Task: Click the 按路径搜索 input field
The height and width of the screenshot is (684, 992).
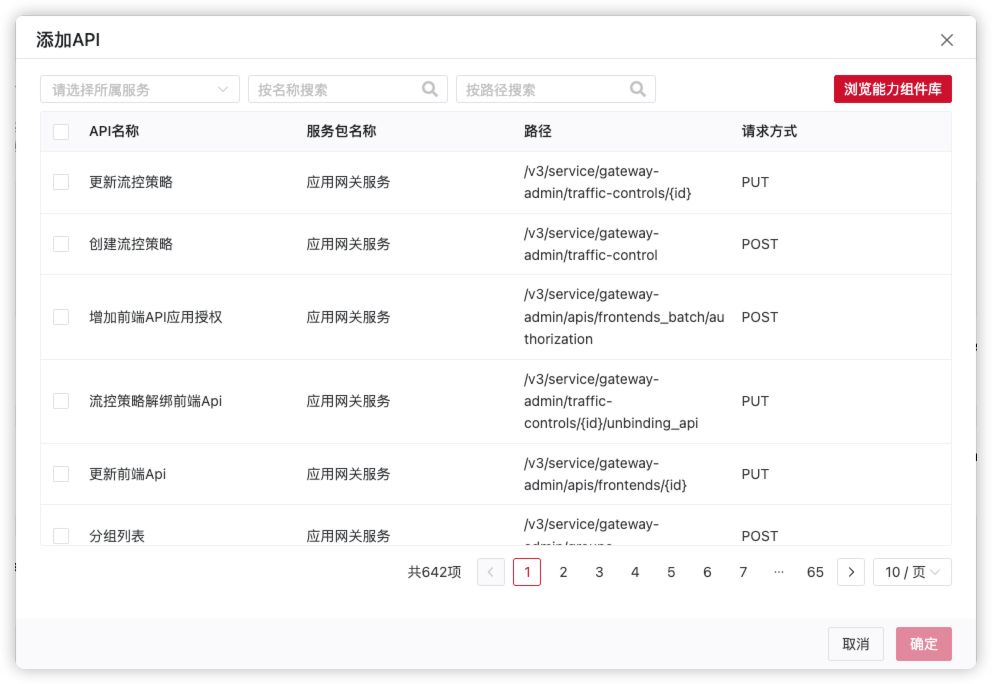Action: (545, 88)
